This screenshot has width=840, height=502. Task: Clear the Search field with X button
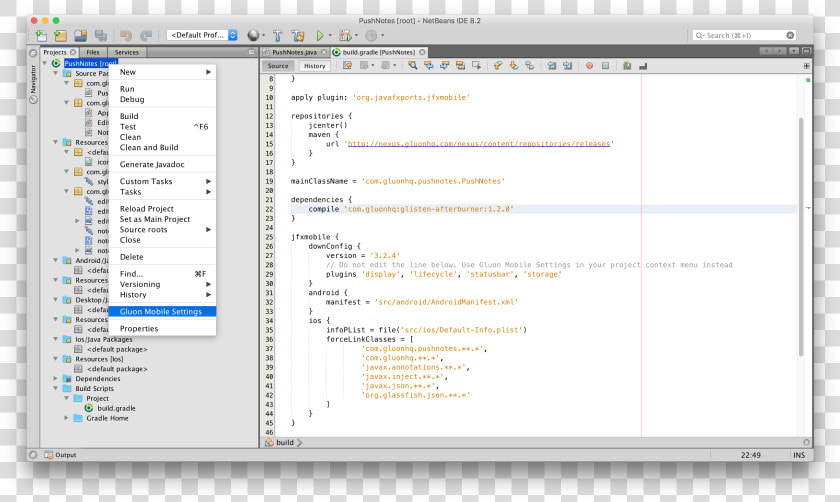coord(790,35)
